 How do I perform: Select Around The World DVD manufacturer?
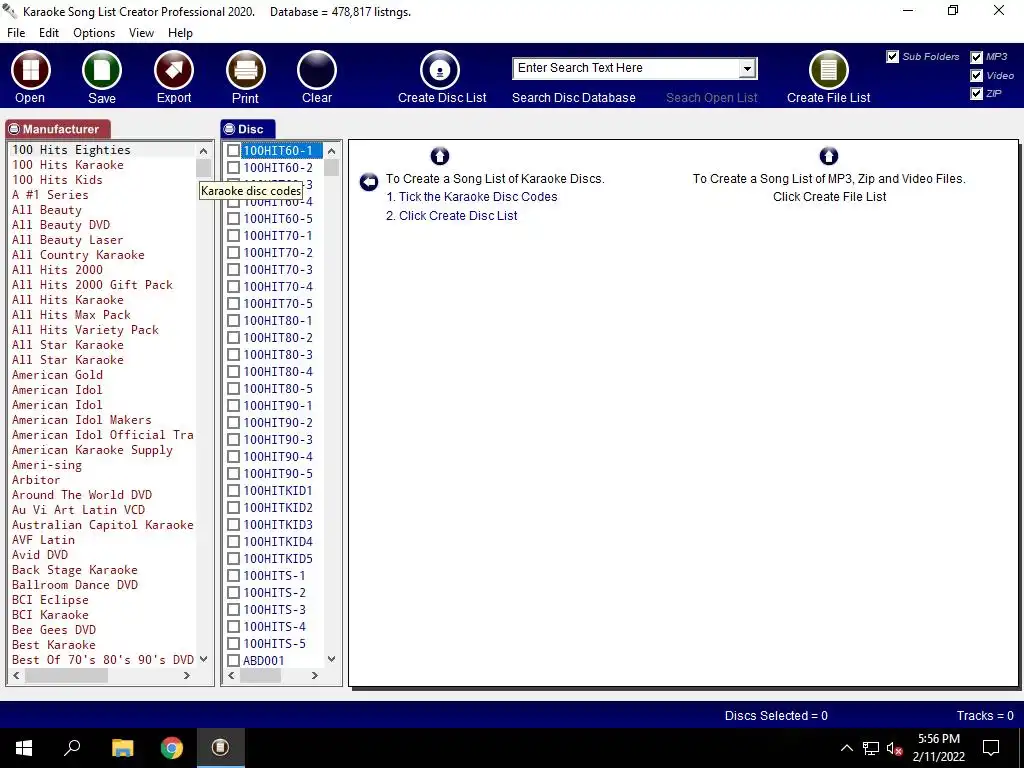pos(82,495)
